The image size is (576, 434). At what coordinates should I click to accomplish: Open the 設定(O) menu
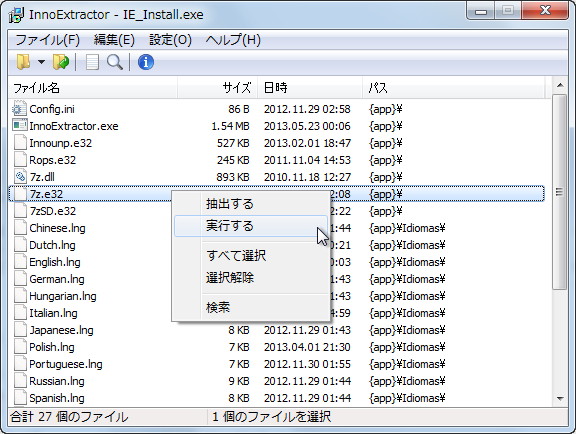click(170, 40)
